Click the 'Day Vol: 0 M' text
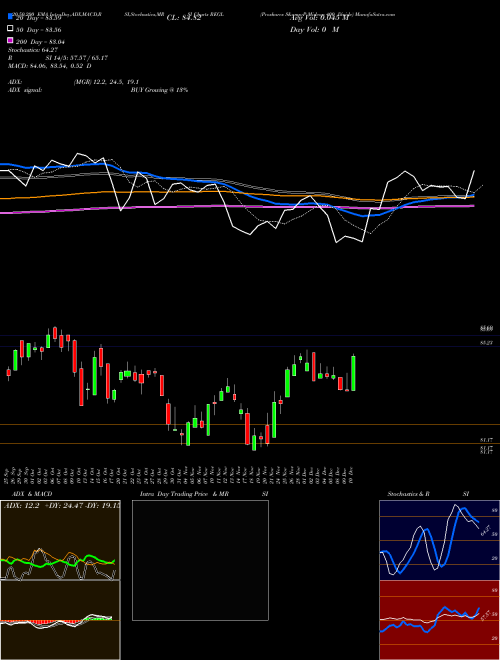500x660 pixels. (x=314, y=29)
